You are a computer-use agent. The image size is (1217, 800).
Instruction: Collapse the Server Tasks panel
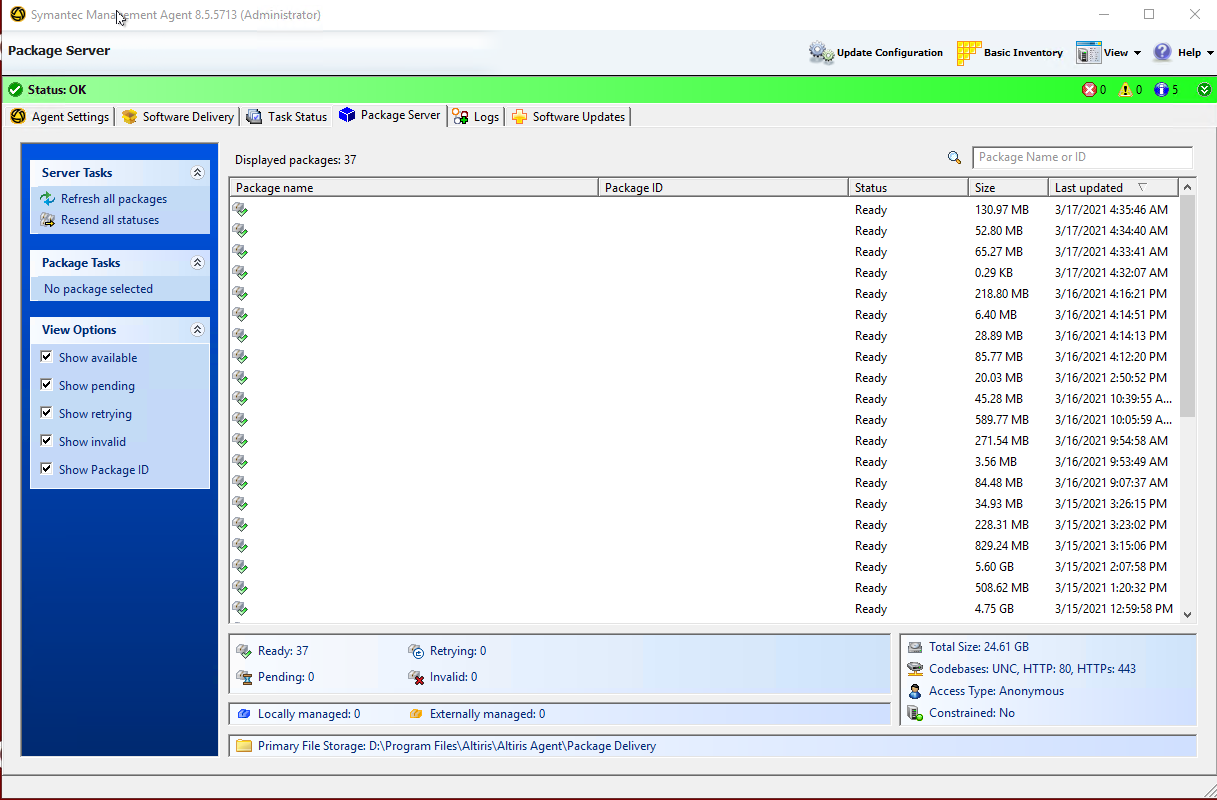tap(197, 173)
